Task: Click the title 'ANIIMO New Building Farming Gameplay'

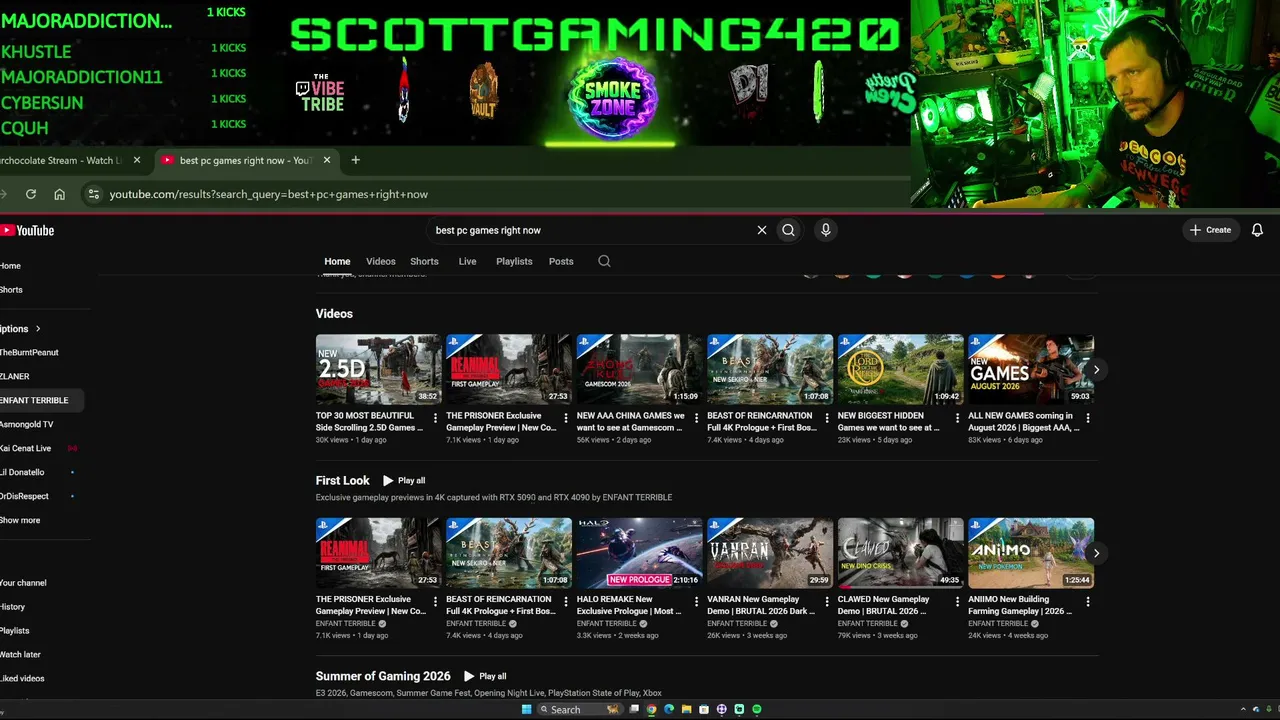Action: pos(1022,605)
